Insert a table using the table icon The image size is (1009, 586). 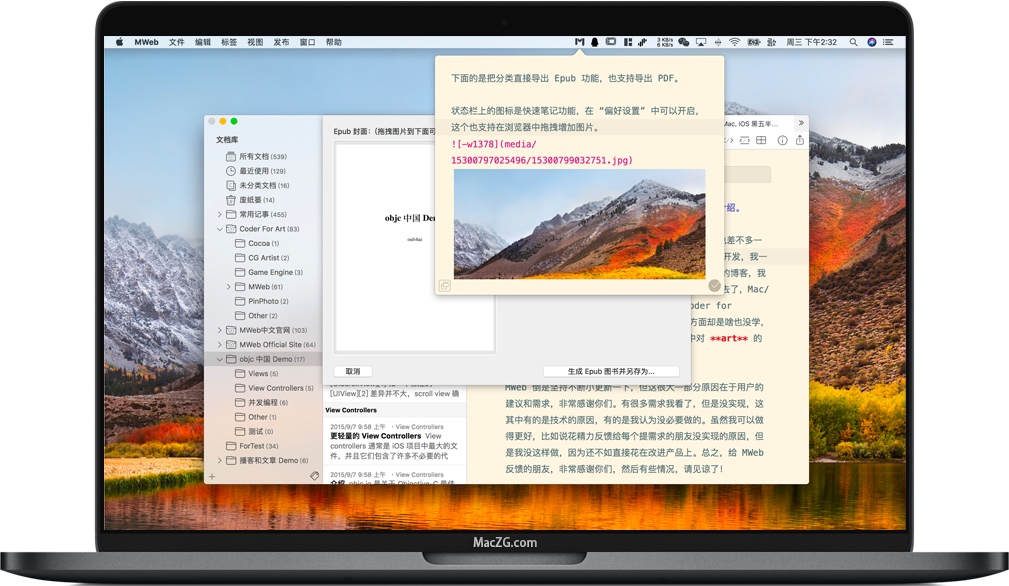761,140
